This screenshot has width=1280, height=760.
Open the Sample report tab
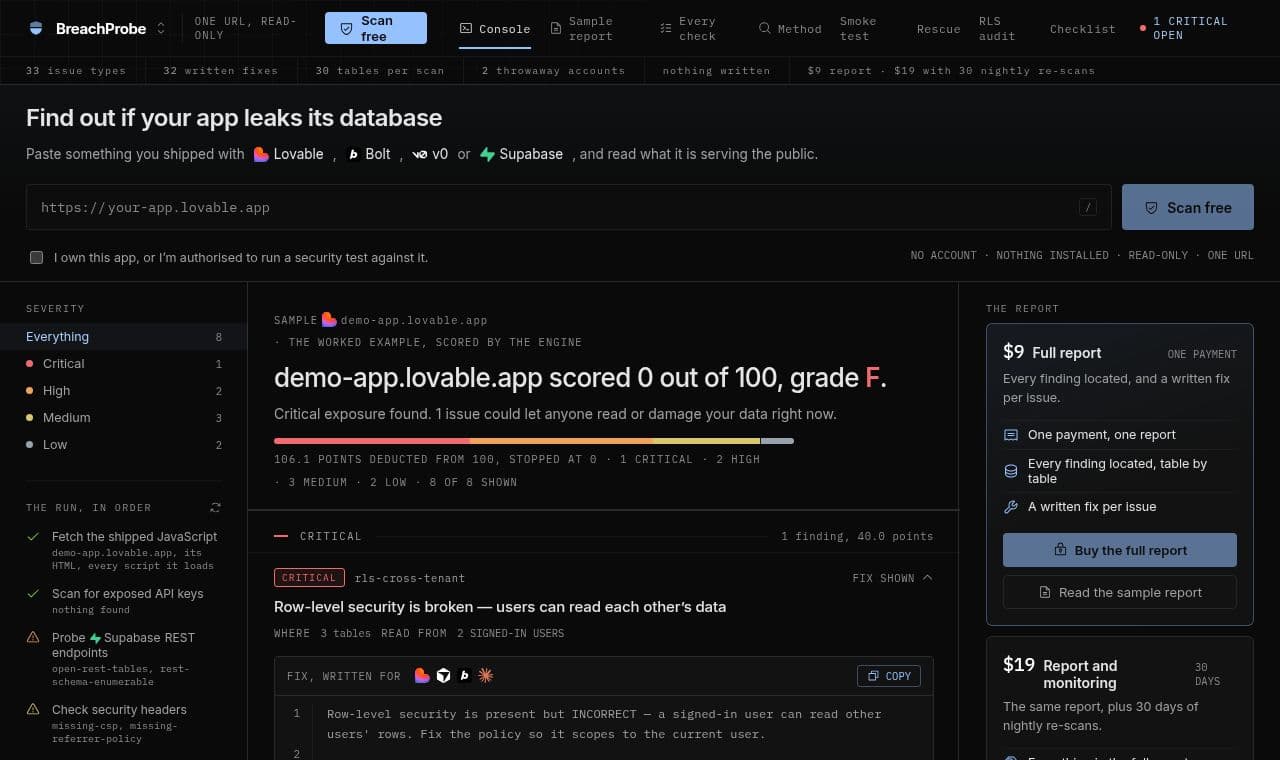[588, 28]
